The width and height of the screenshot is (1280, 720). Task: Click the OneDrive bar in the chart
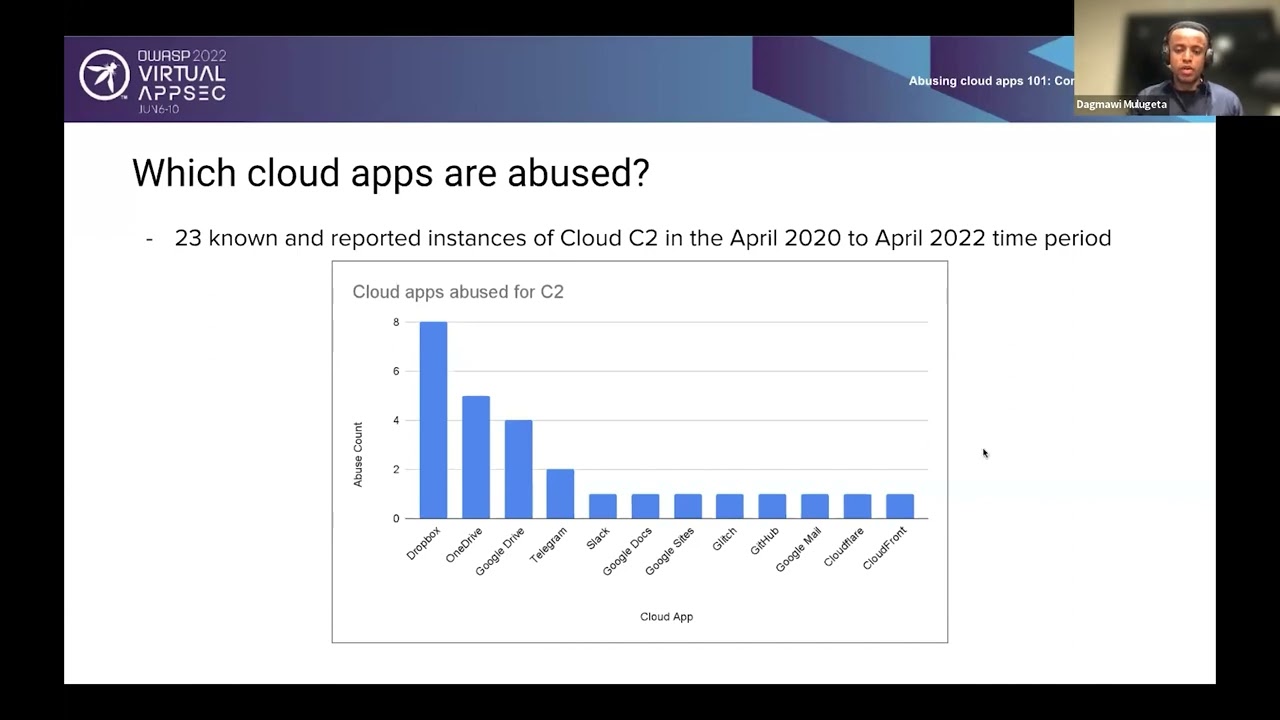(x=475, y=457)
